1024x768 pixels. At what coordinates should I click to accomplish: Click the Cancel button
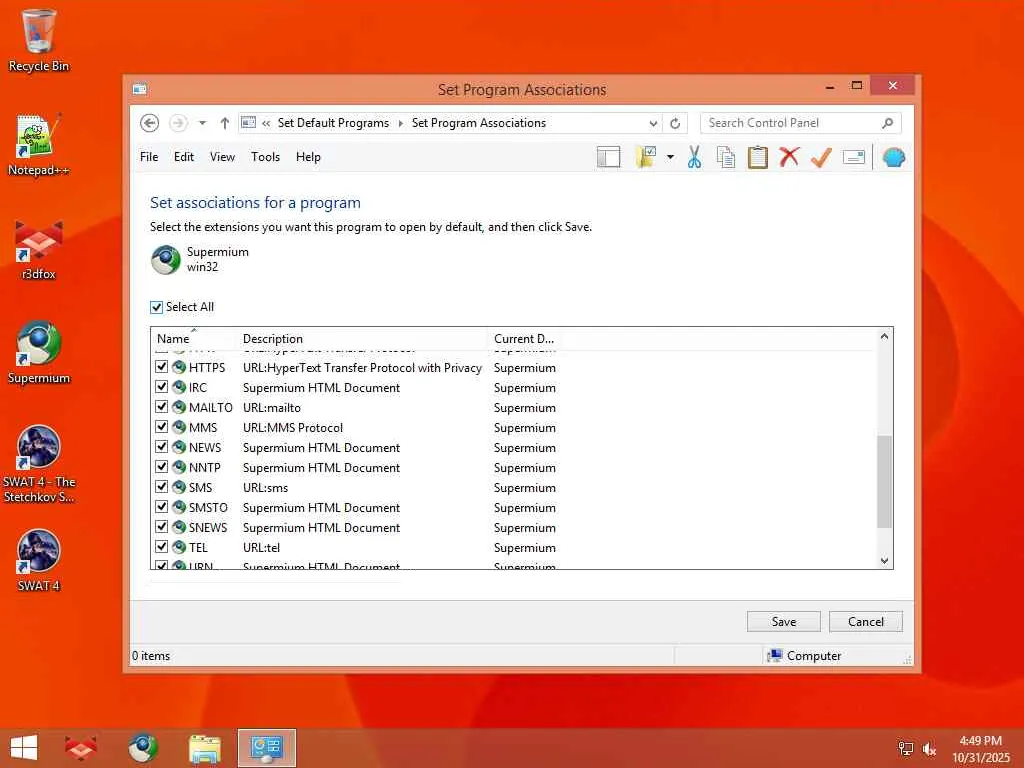click(866, 622)
